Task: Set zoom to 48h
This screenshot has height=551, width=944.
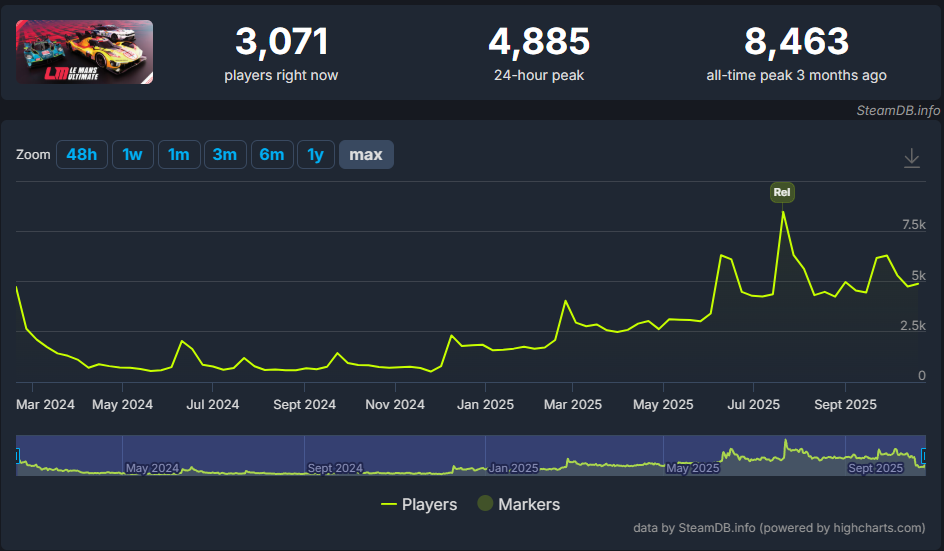Action: [82, 155]
